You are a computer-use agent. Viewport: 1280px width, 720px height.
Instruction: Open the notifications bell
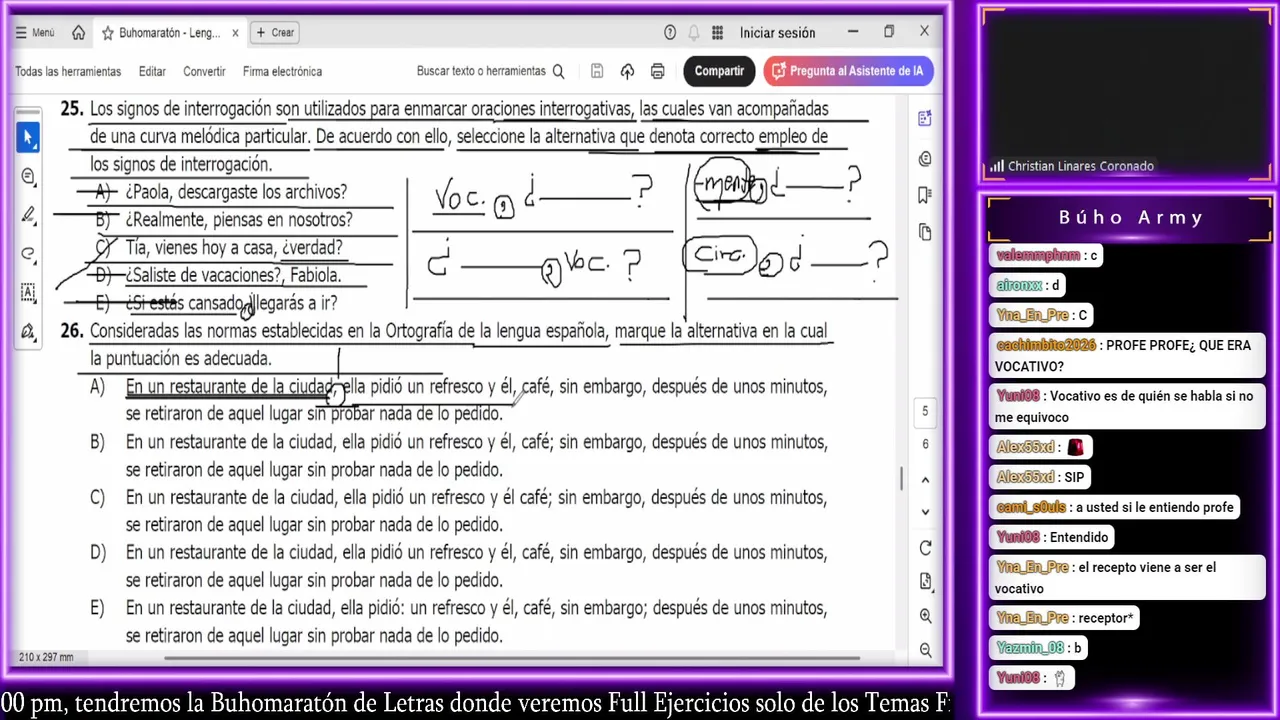click(694, 32)
